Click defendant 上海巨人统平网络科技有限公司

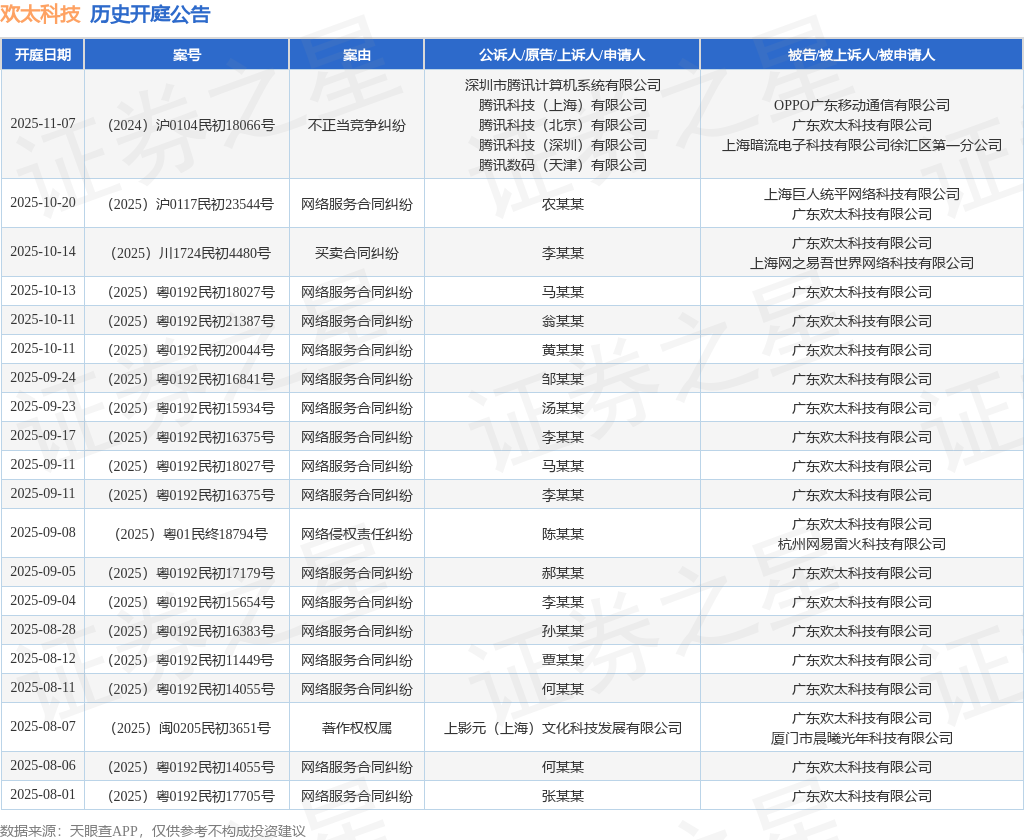tap(861, 194)
